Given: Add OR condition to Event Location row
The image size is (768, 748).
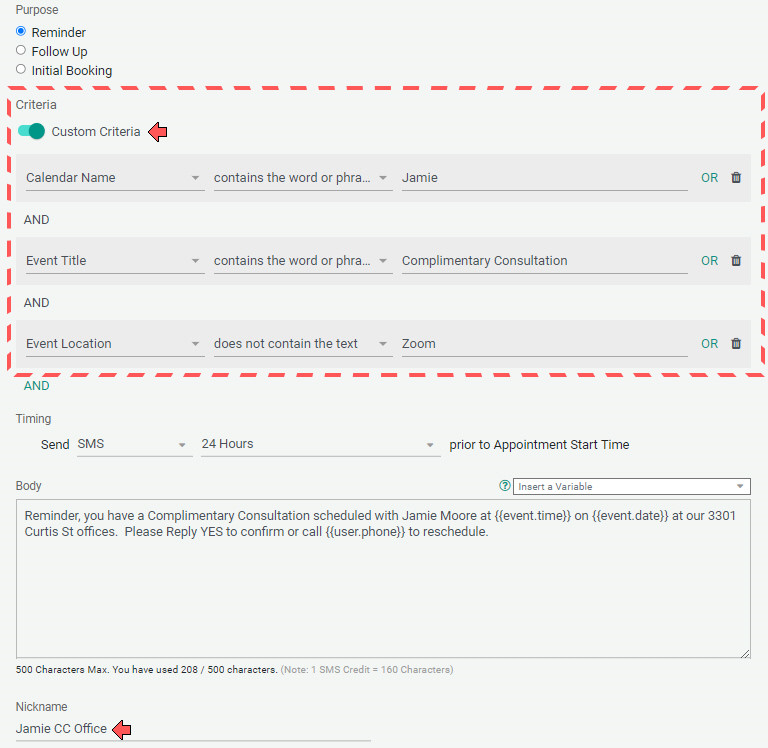Looking at the screenshot, I should coord(709,343).
